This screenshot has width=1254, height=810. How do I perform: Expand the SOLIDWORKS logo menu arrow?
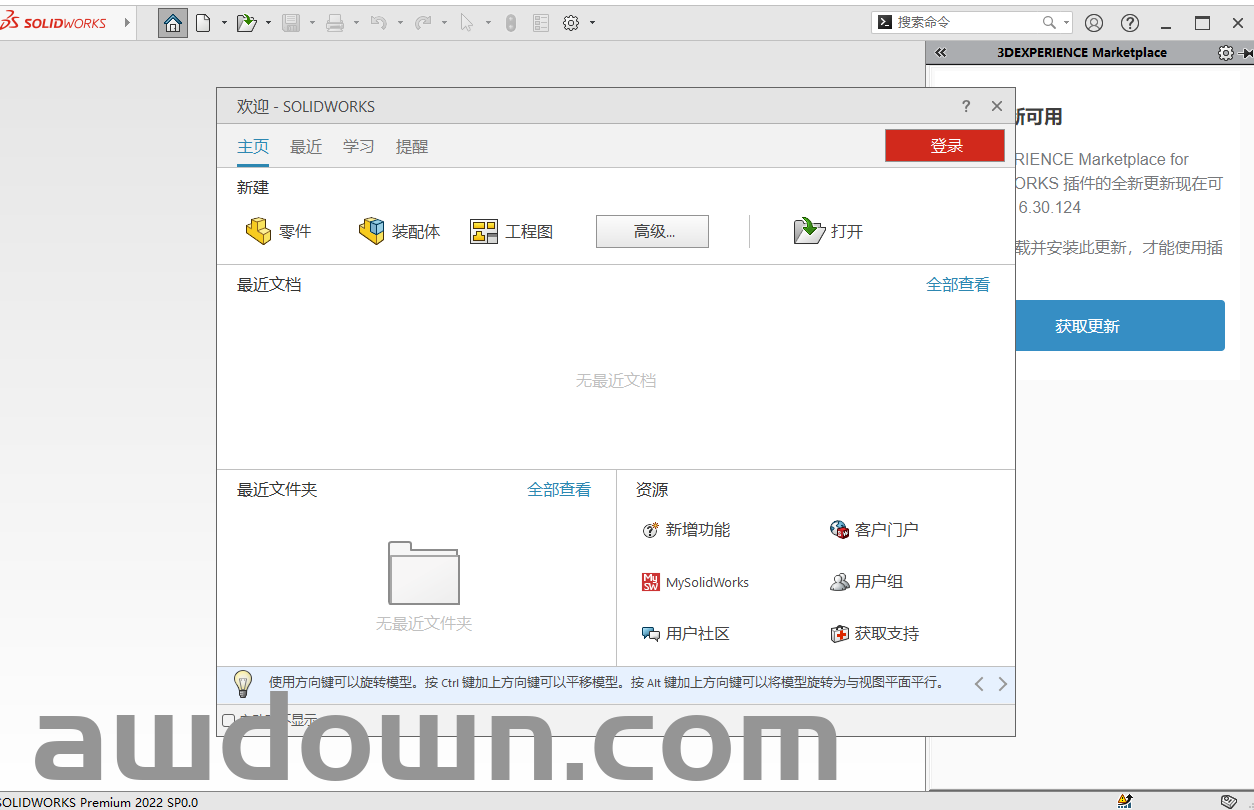pyautogui.click(x=127, y=23)
